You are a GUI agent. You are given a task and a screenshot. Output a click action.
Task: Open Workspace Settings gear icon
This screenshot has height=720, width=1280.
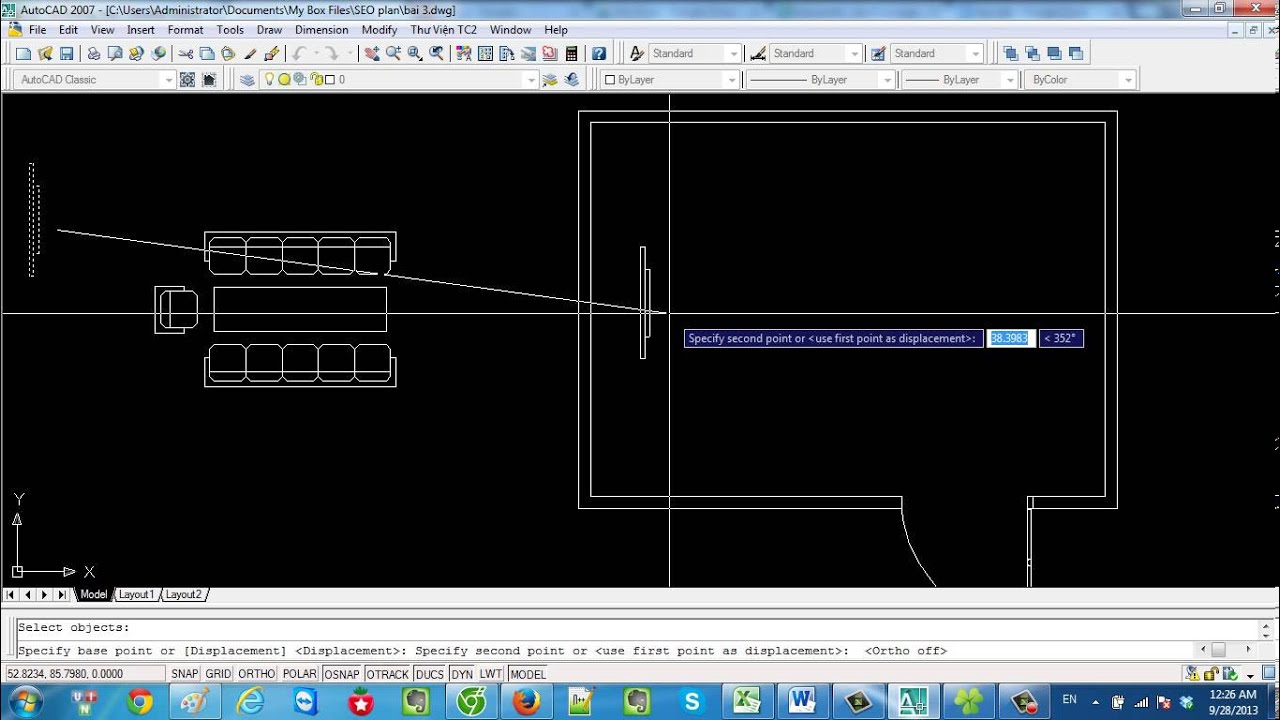tap(187, 79)
